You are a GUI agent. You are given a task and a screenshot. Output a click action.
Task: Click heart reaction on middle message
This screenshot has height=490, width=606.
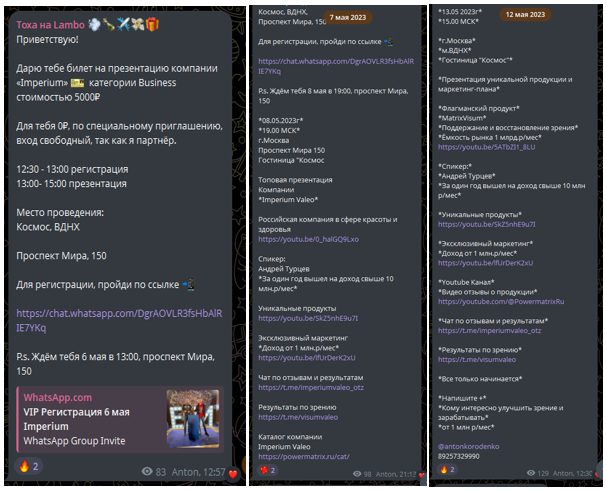point(268,470)
